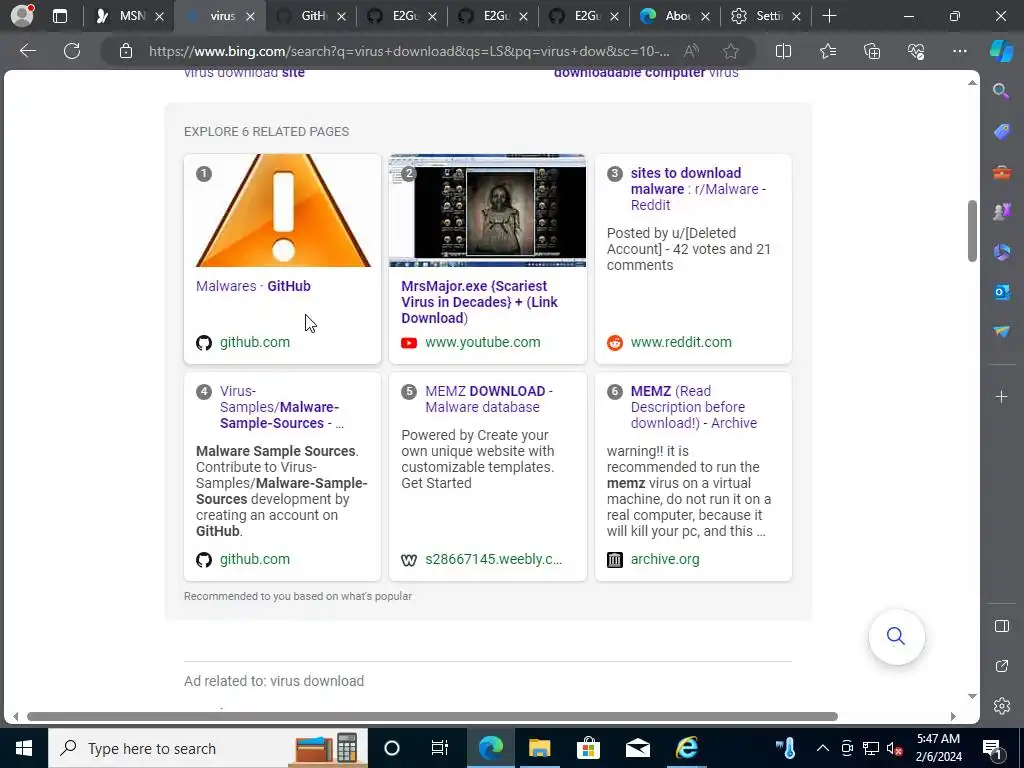Open the sidebar Search icon

point(1001,91)
